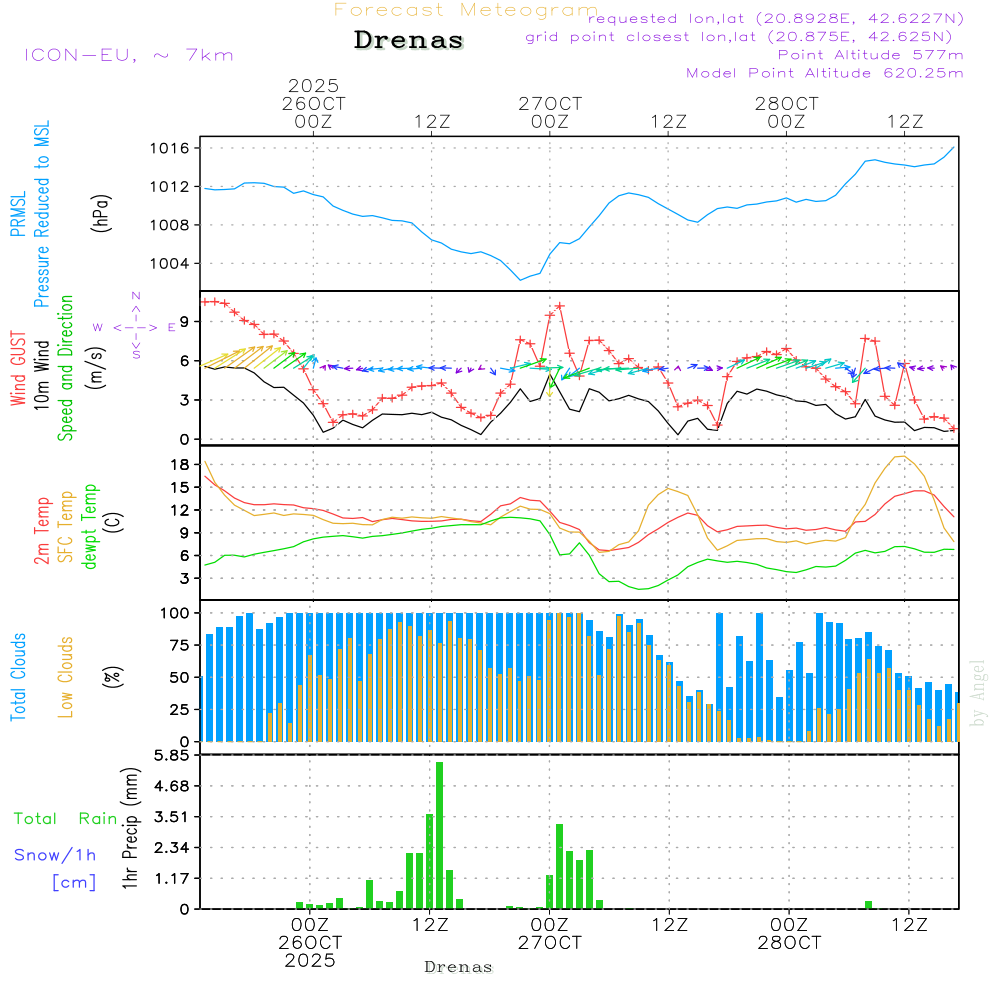Click the highest red wind gust peak on 27OCT
Image resolution: width=1000 pixels, height=1000 pixels.
pos(560,306)
